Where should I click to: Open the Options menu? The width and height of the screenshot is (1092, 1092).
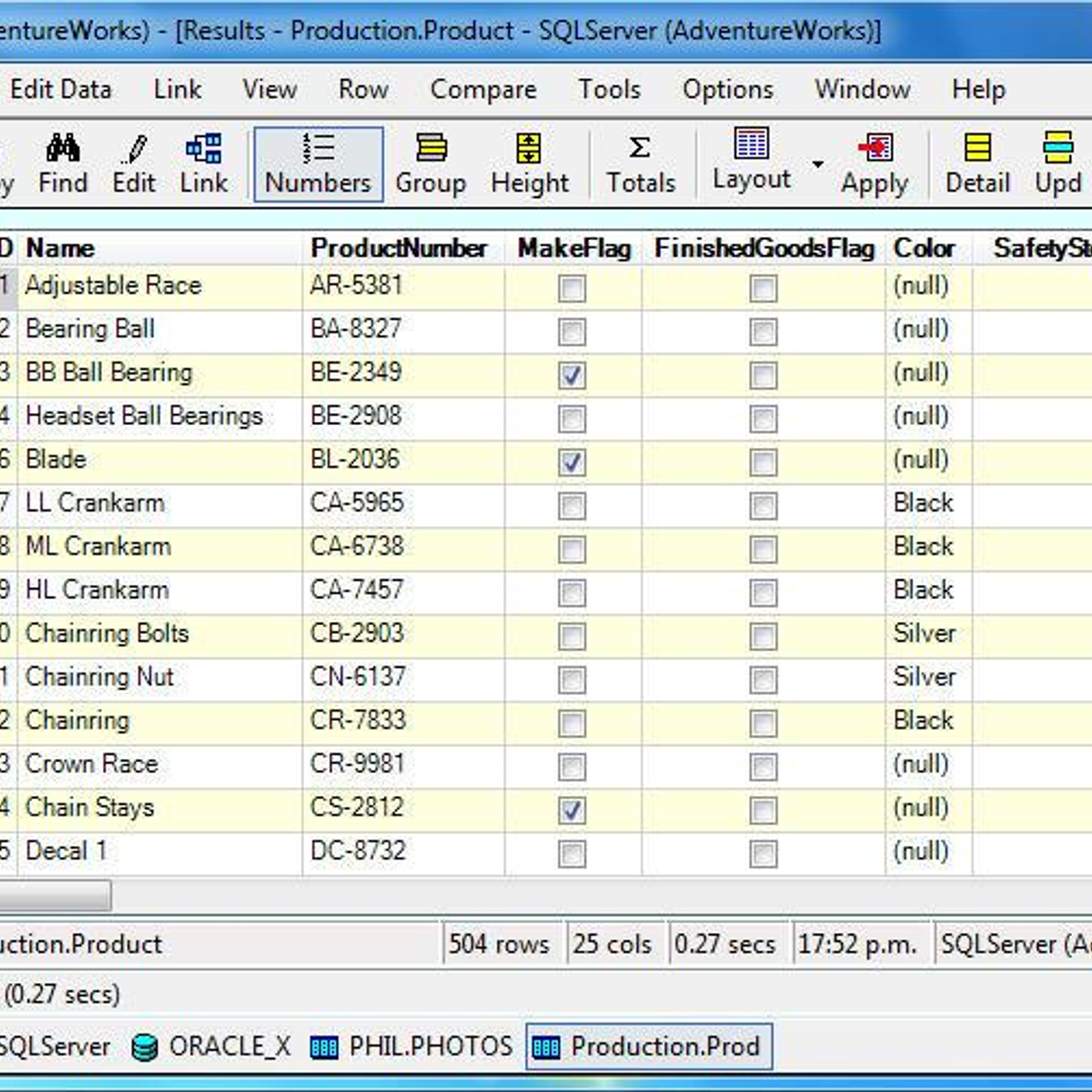tap(728, 89)
